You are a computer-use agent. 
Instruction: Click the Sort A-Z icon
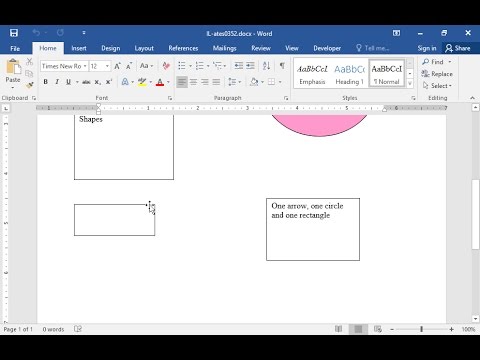[x=266, y=66]
